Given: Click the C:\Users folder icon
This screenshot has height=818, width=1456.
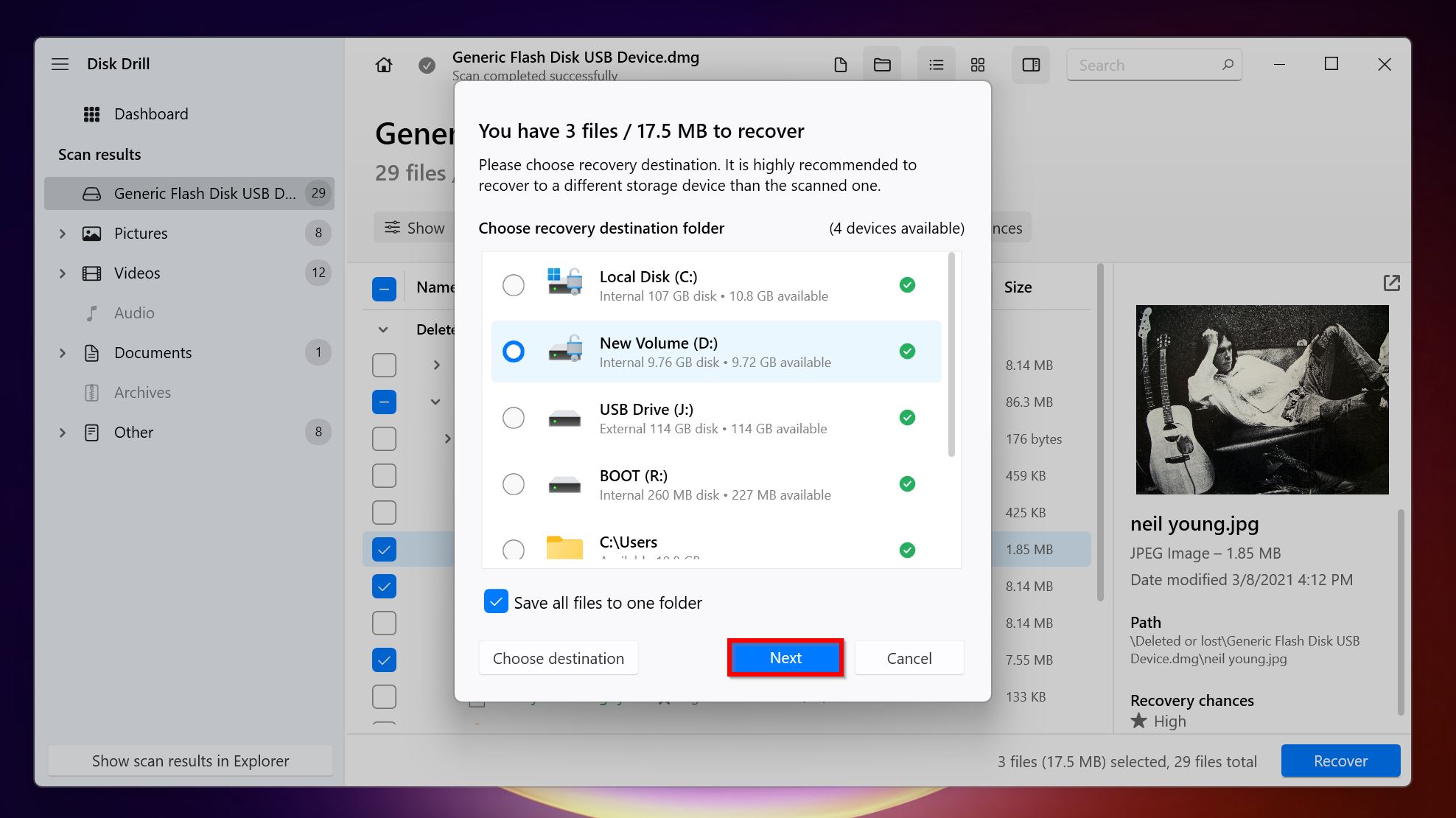Looking at the screenshot, I should pos(565,548).
